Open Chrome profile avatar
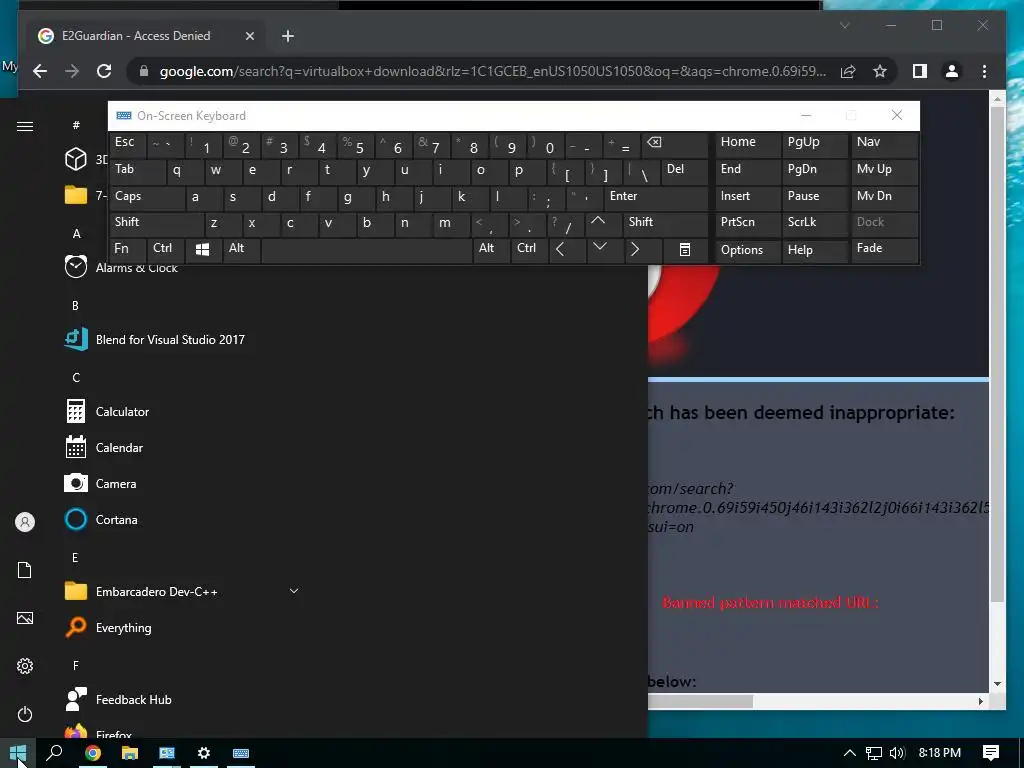The height and width of the screenshot is (768, 1024). tap(952, 71)
